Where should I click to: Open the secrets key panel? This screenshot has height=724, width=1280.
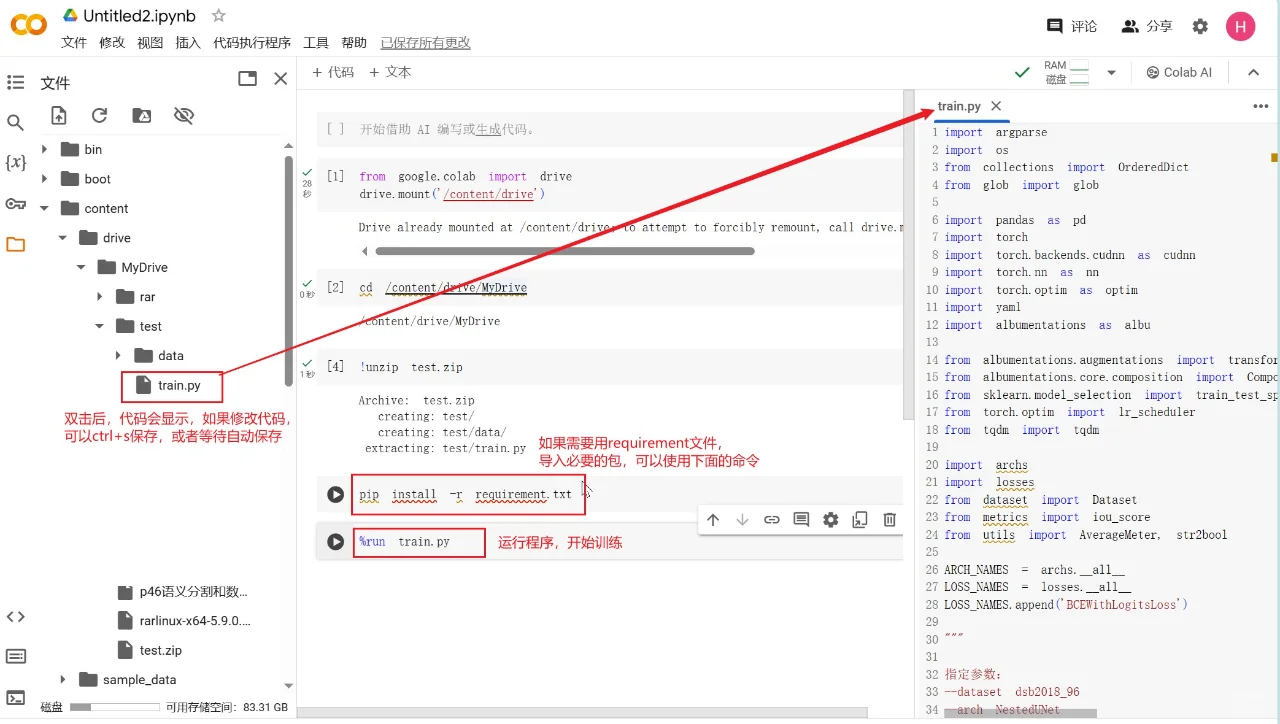(15, 204)
